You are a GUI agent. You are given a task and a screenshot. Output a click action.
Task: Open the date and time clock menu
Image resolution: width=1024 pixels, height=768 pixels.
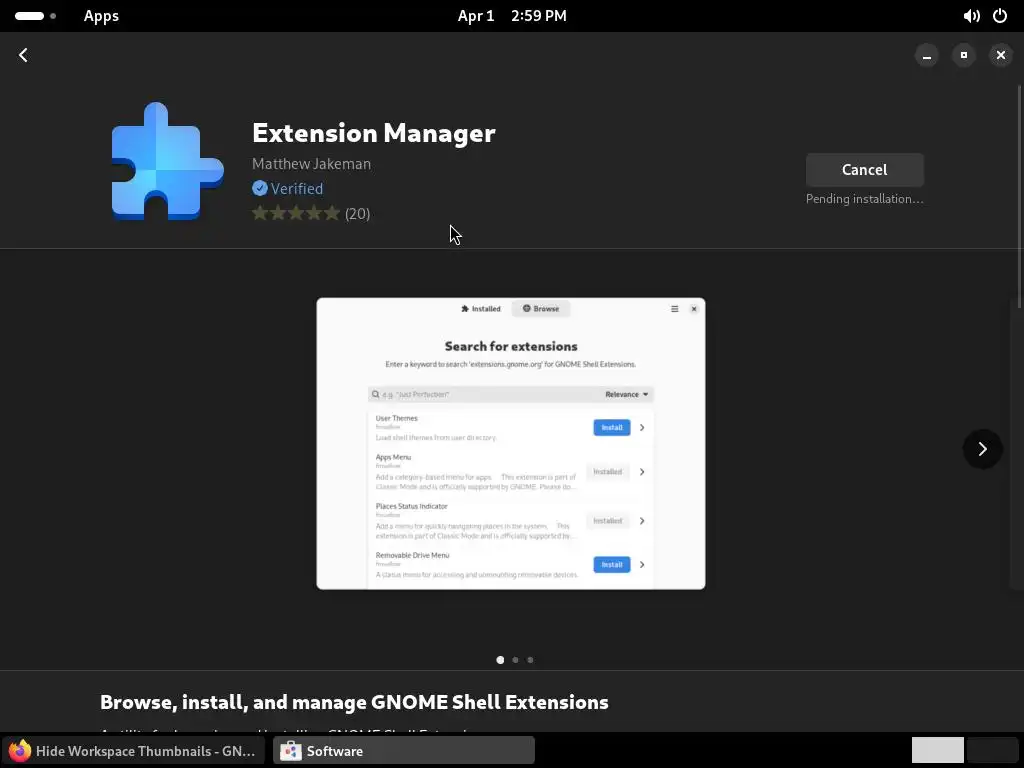point(512,16)
